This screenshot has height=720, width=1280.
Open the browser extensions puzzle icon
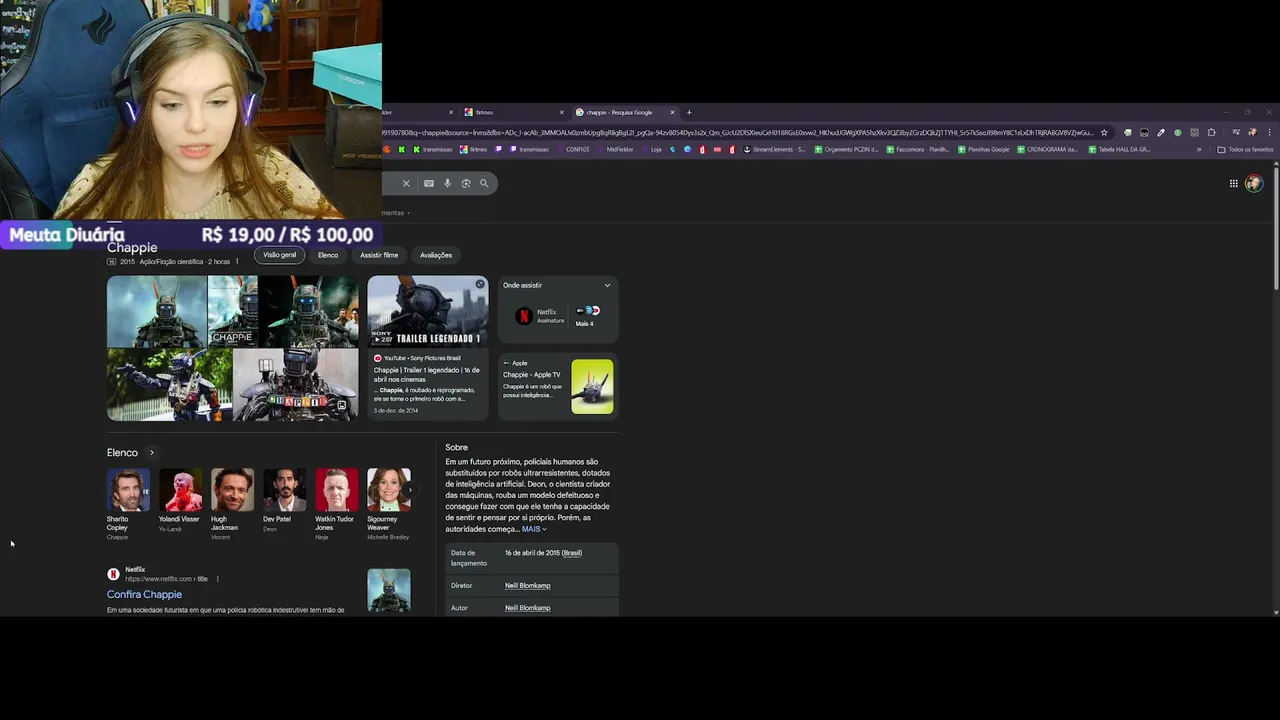(x=1211, y=132)
